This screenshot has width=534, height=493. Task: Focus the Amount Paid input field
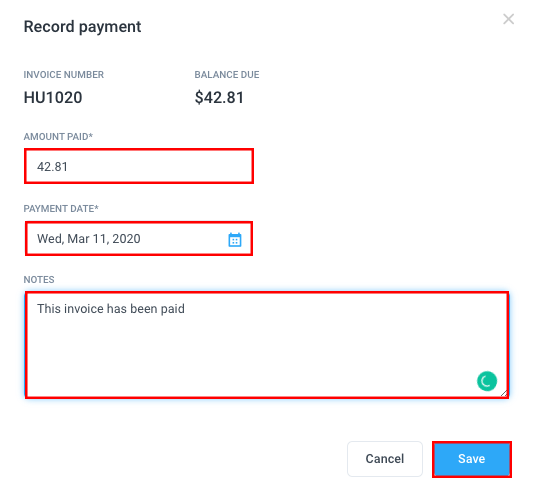(139, 166)
